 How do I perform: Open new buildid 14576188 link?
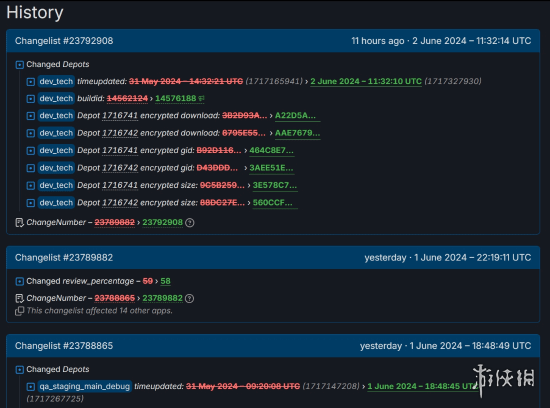point(176,99)
